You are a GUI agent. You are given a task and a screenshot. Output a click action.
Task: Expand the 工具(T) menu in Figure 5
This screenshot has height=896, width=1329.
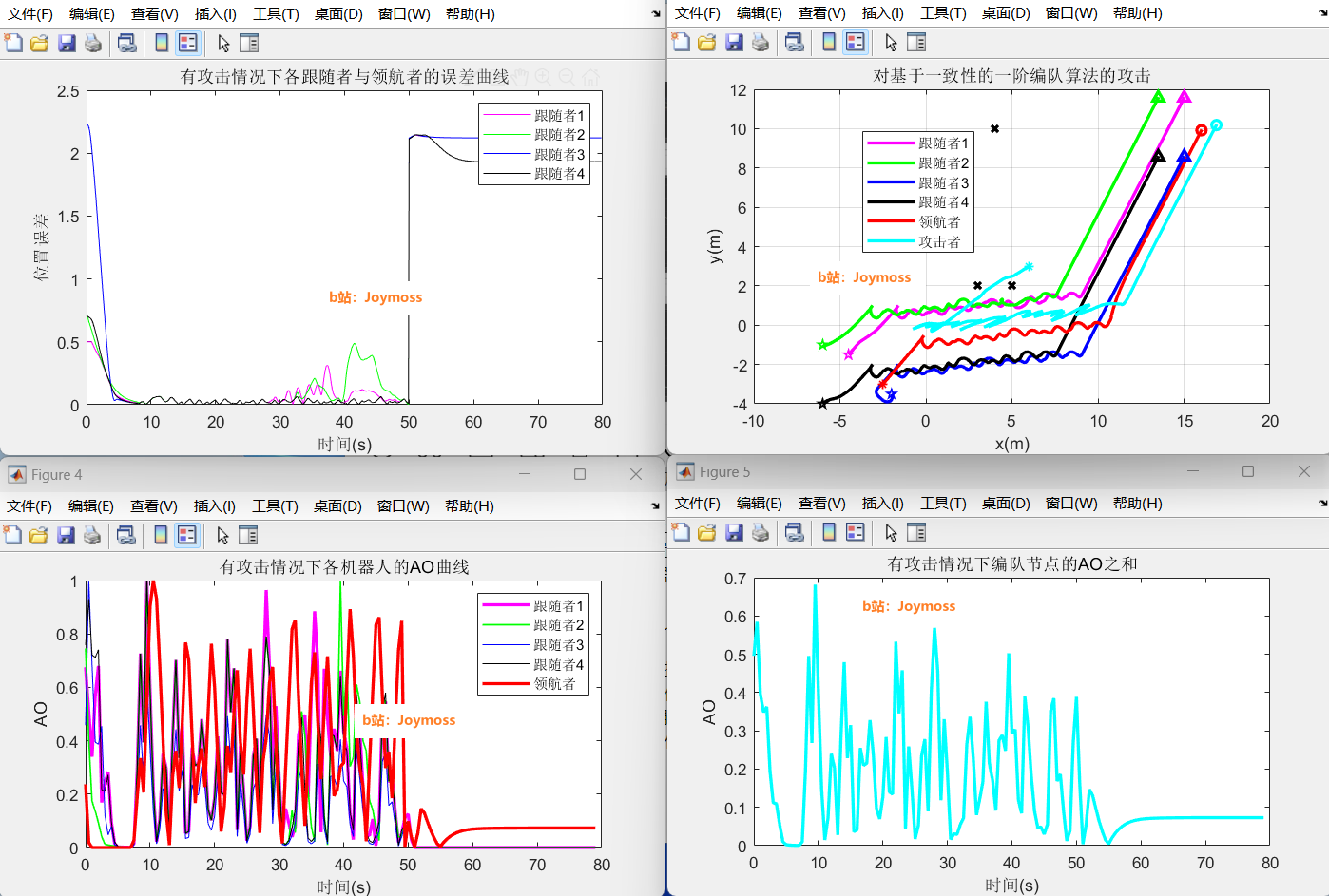(x=943, y=503)
